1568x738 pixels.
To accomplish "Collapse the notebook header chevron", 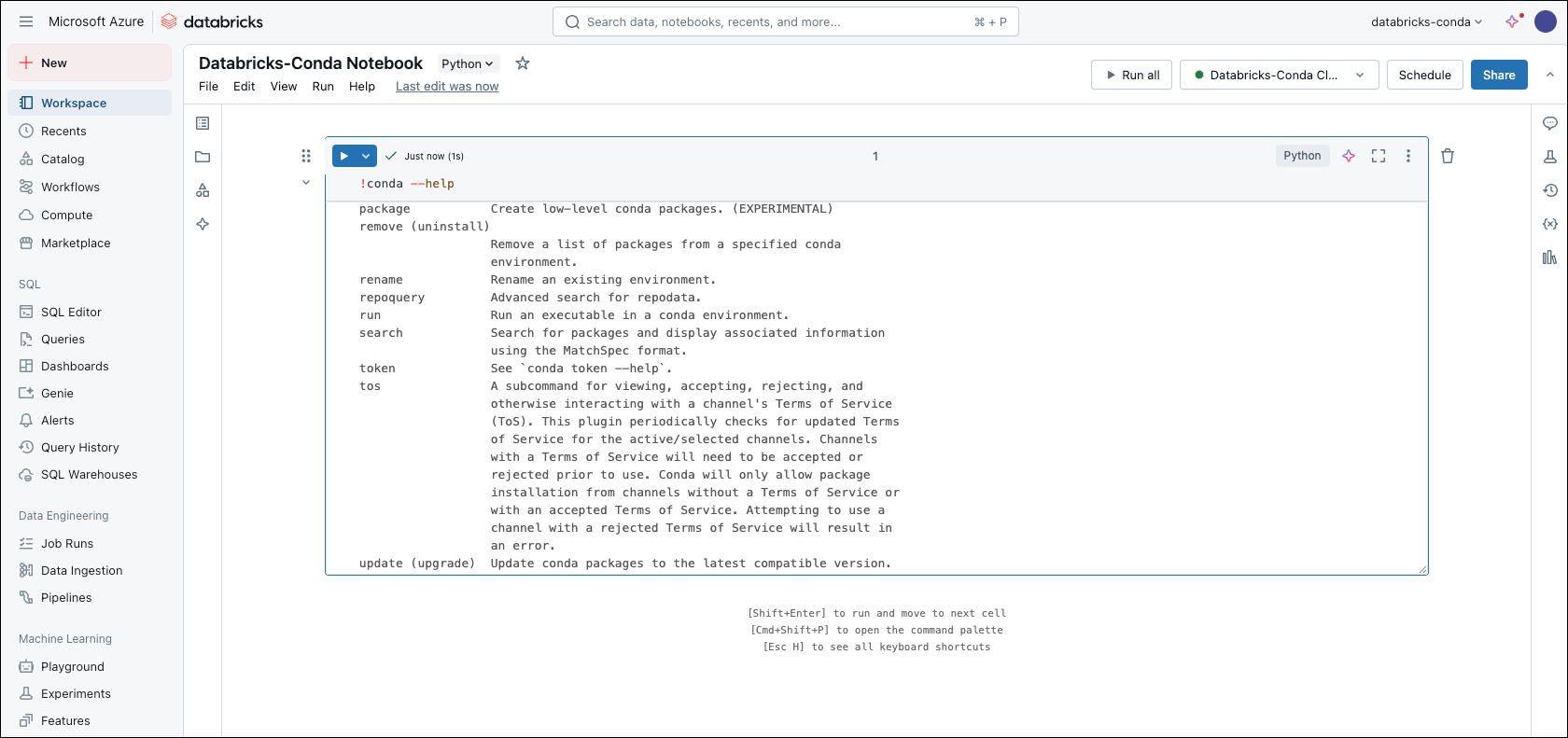I will coord(1550,75).
